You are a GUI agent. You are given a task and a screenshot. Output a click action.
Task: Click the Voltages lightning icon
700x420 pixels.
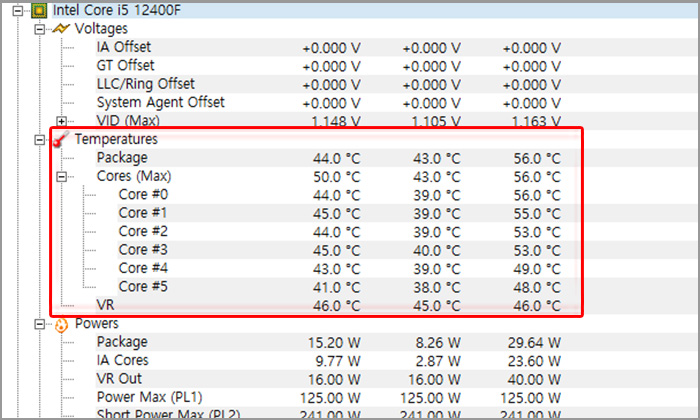pos(61,29)
